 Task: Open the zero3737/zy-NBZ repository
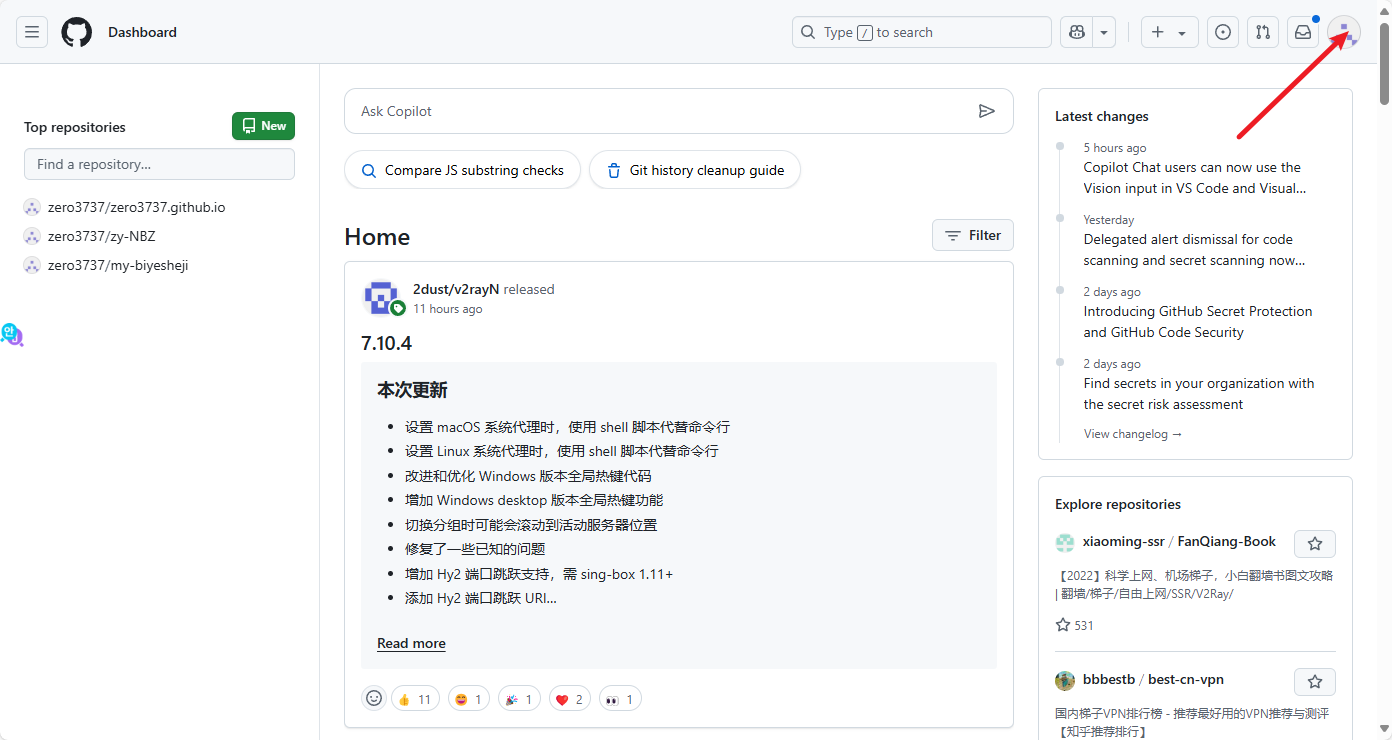(x=102, y=236)
